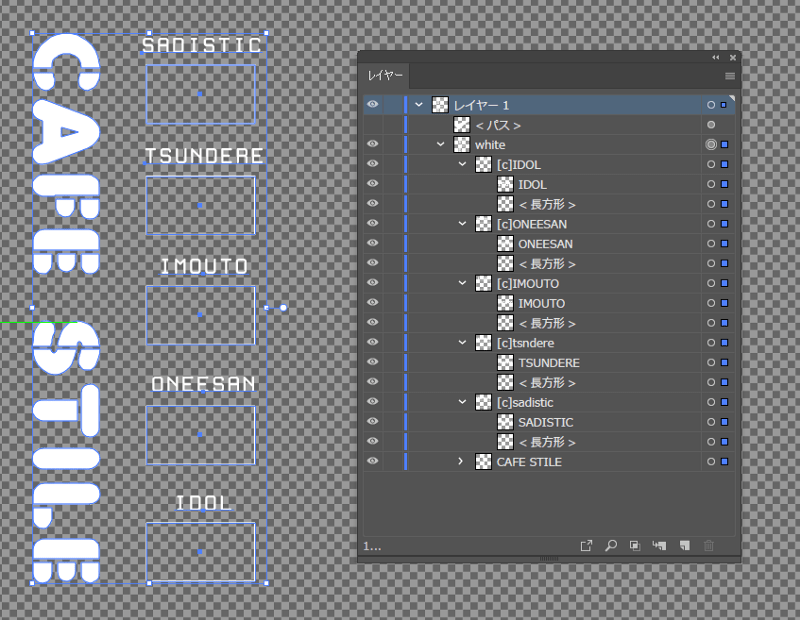Click the target circle of [c]ONEESAN group
The height and width of the screenshot is (620, 800).
tap(711, 224)
